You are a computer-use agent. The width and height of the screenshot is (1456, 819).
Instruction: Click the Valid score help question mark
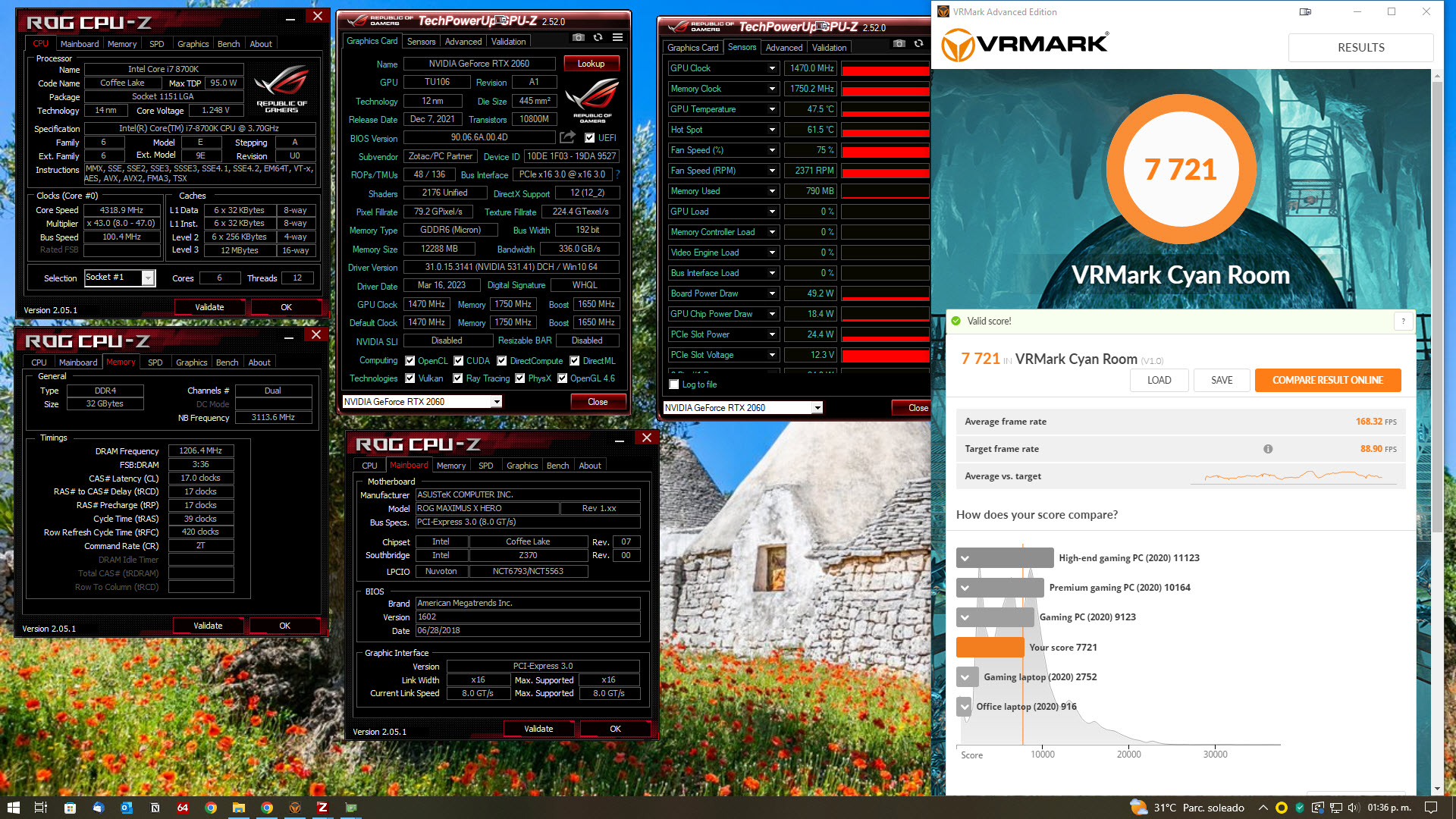coord(1403,322)
